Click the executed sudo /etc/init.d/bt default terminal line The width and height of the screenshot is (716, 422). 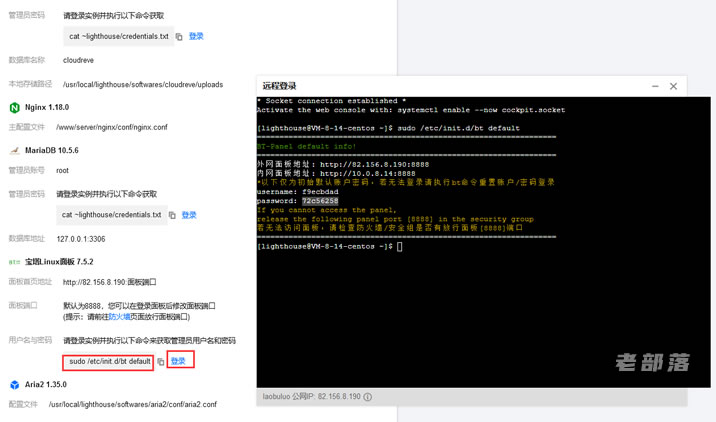pyautogui.click(x=388, y=128)
